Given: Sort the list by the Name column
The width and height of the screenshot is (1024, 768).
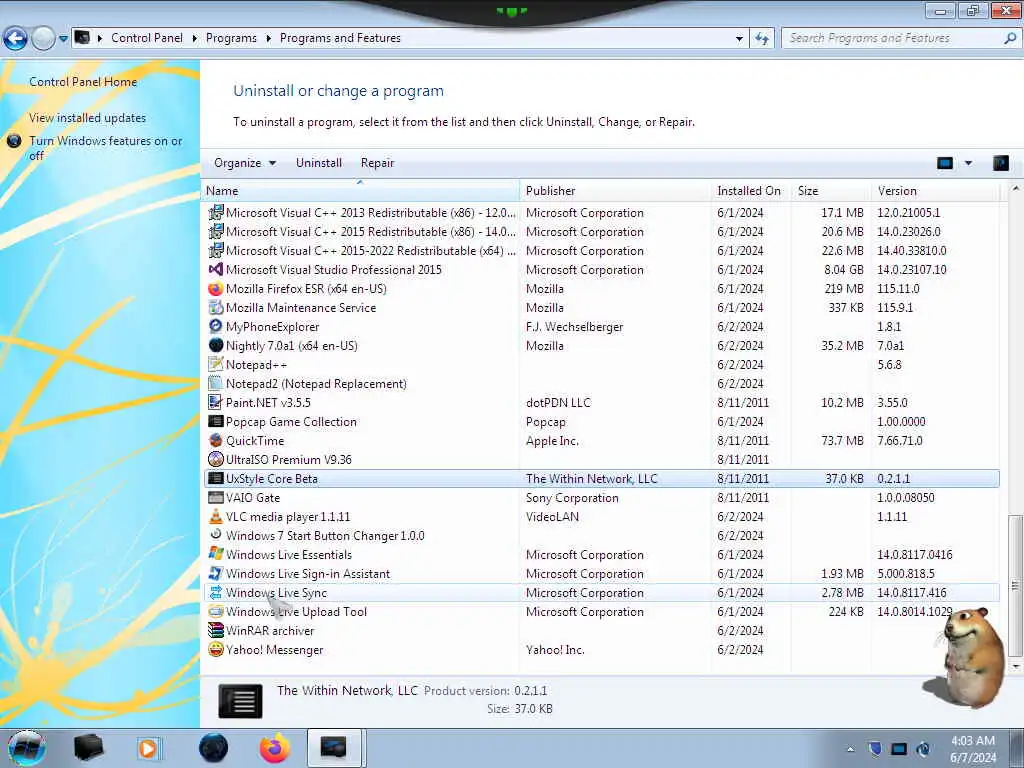Looking at the screenshot, I should click(x=360, y=191).
